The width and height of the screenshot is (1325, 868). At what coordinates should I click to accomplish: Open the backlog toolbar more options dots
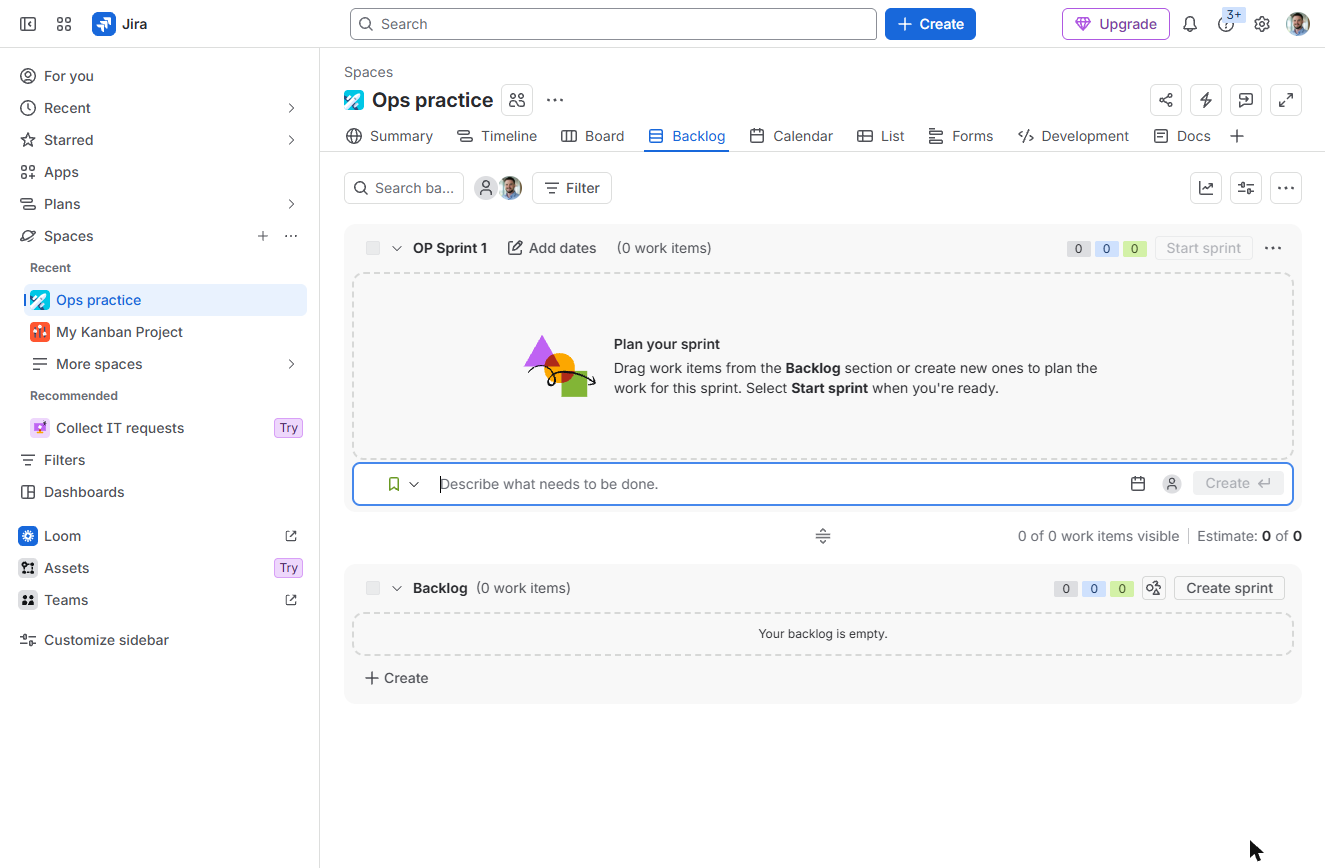(1286, 188)
